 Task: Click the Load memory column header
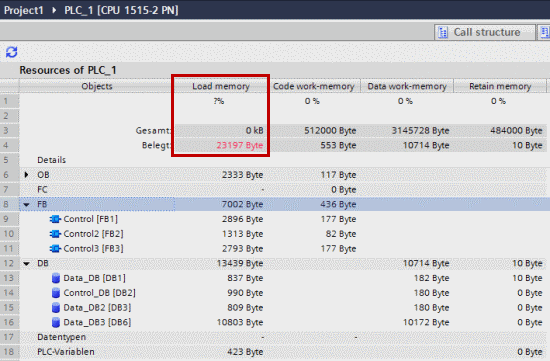(221, 86)
